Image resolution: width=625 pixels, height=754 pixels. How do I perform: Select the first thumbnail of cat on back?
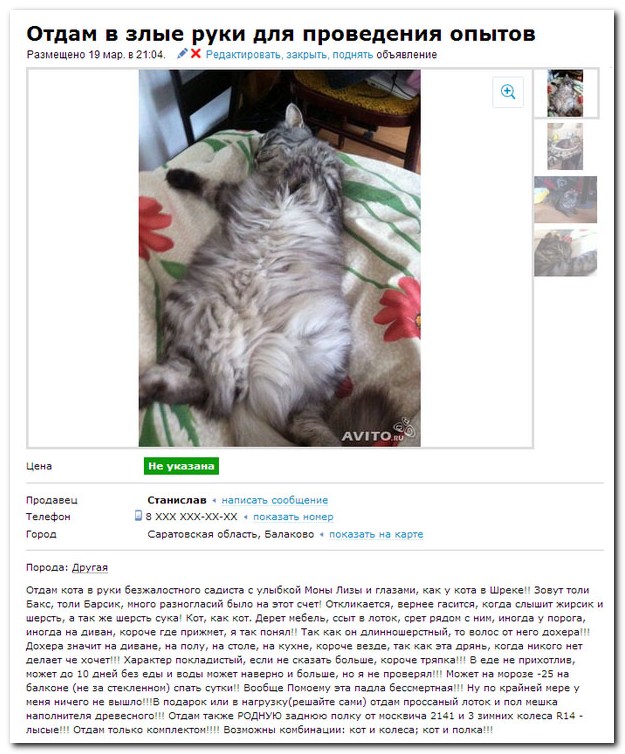[x=565, y=93]
